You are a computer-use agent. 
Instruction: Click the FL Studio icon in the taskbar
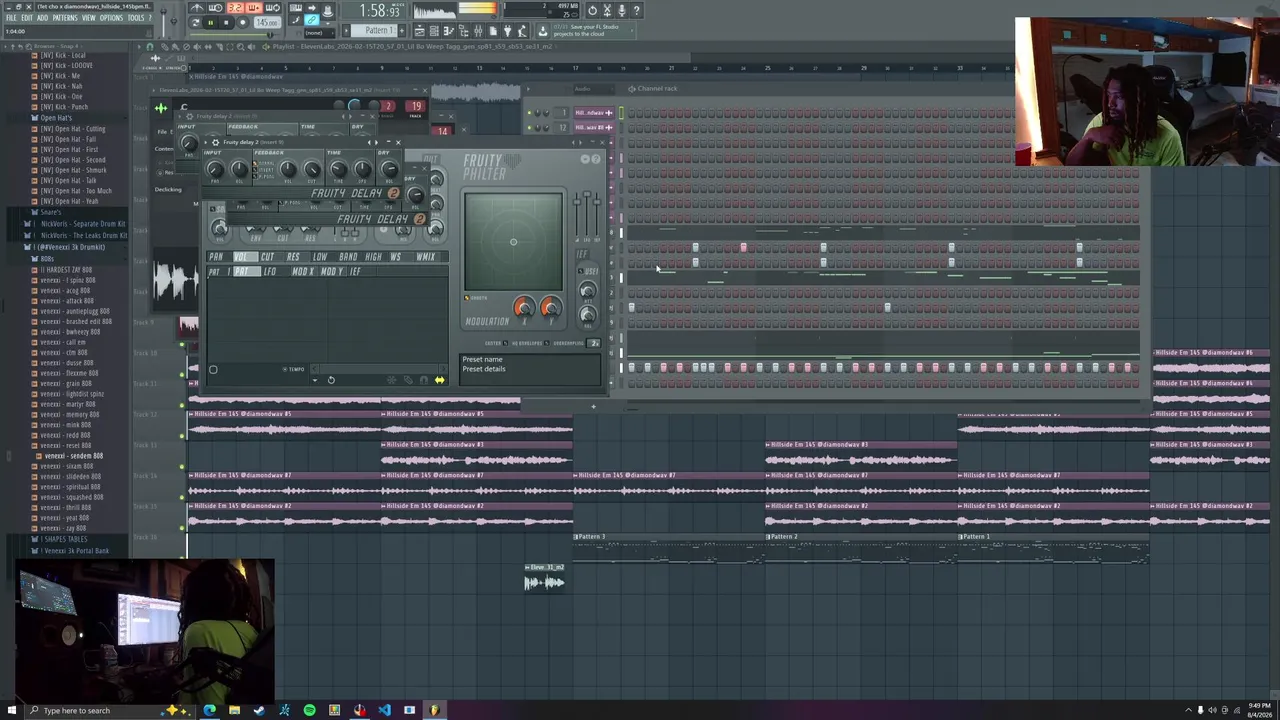click(434, 710)
